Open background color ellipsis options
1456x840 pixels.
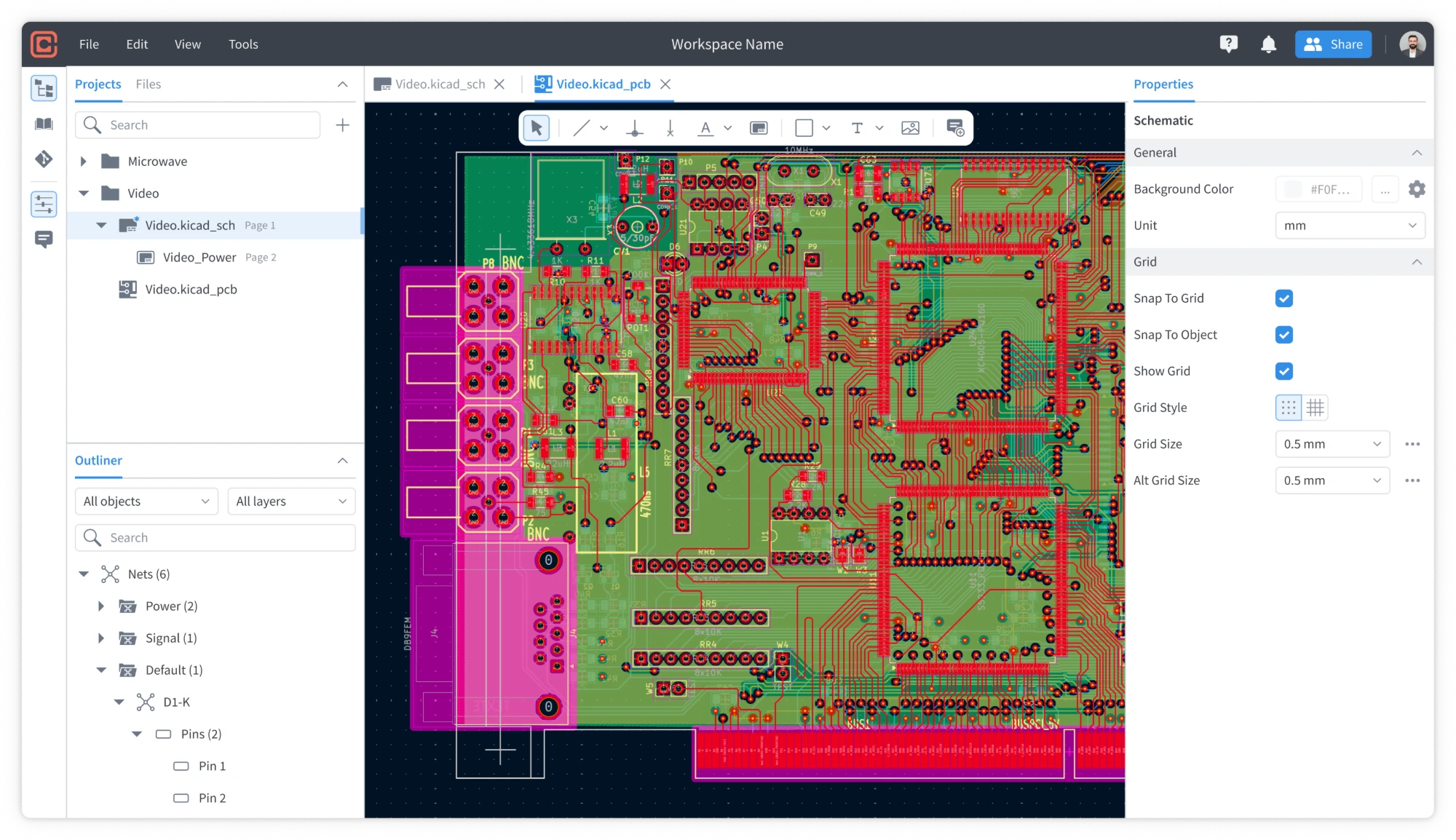pos(1385,189)
